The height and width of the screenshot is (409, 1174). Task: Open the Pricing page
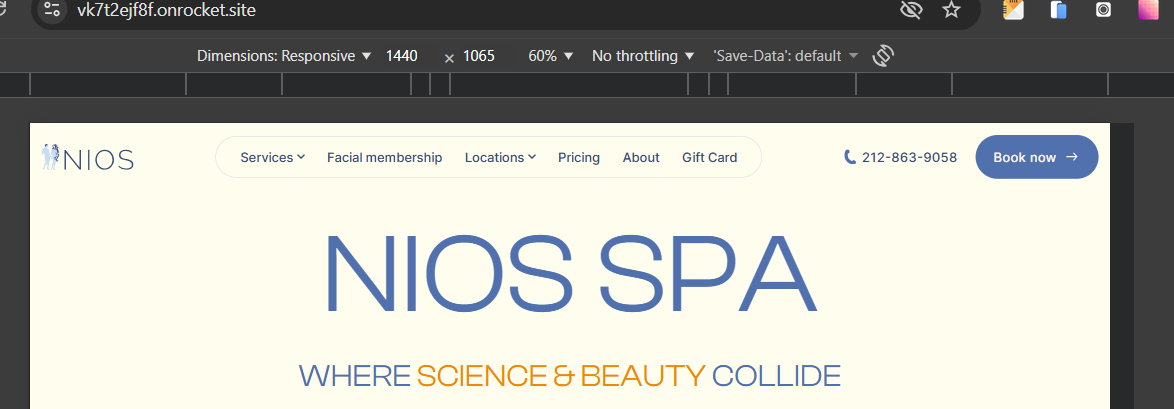(x=579, y=157)
